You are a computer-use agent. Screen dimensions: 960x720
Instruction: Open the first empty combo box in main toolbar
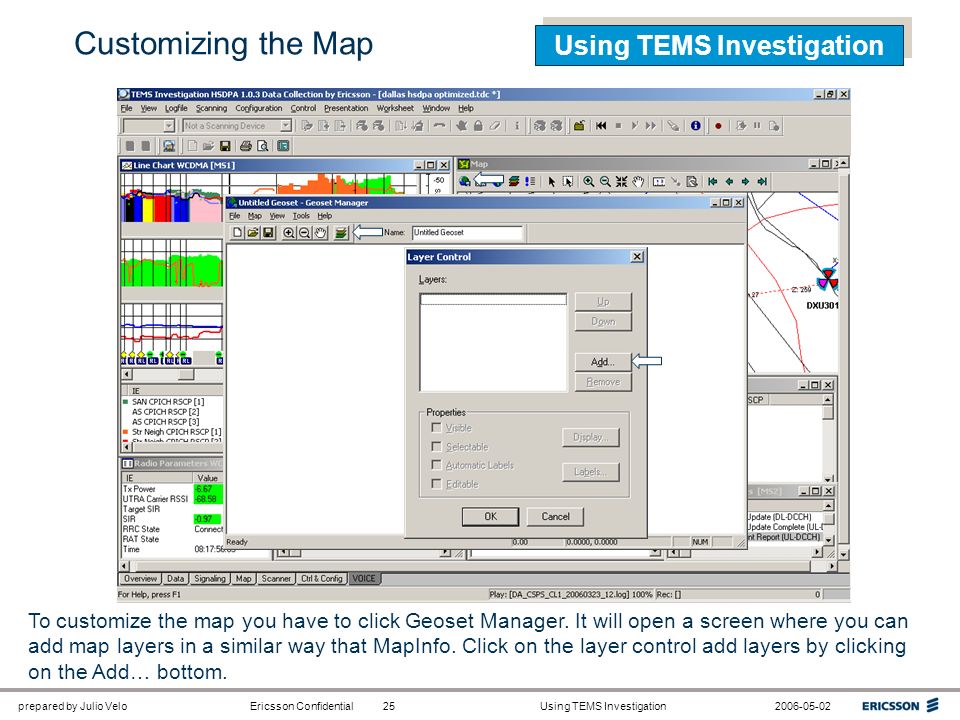(169, 126)
